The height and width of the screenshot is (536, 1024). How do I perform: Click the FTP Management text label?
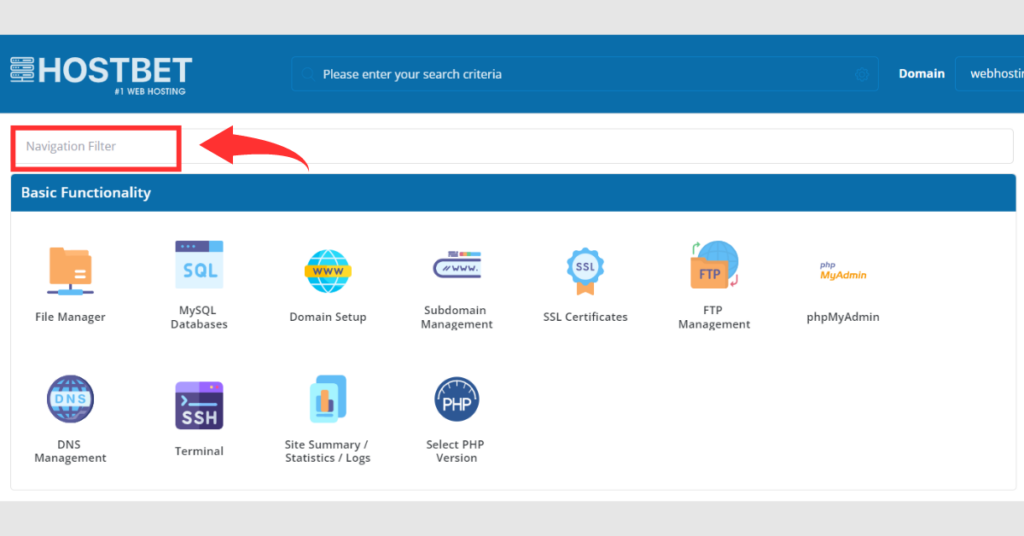[714, 317]
